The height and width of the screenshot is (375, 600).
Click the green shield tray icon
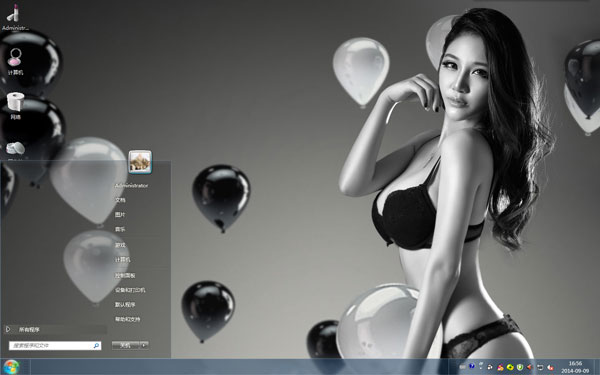point(520,367)
